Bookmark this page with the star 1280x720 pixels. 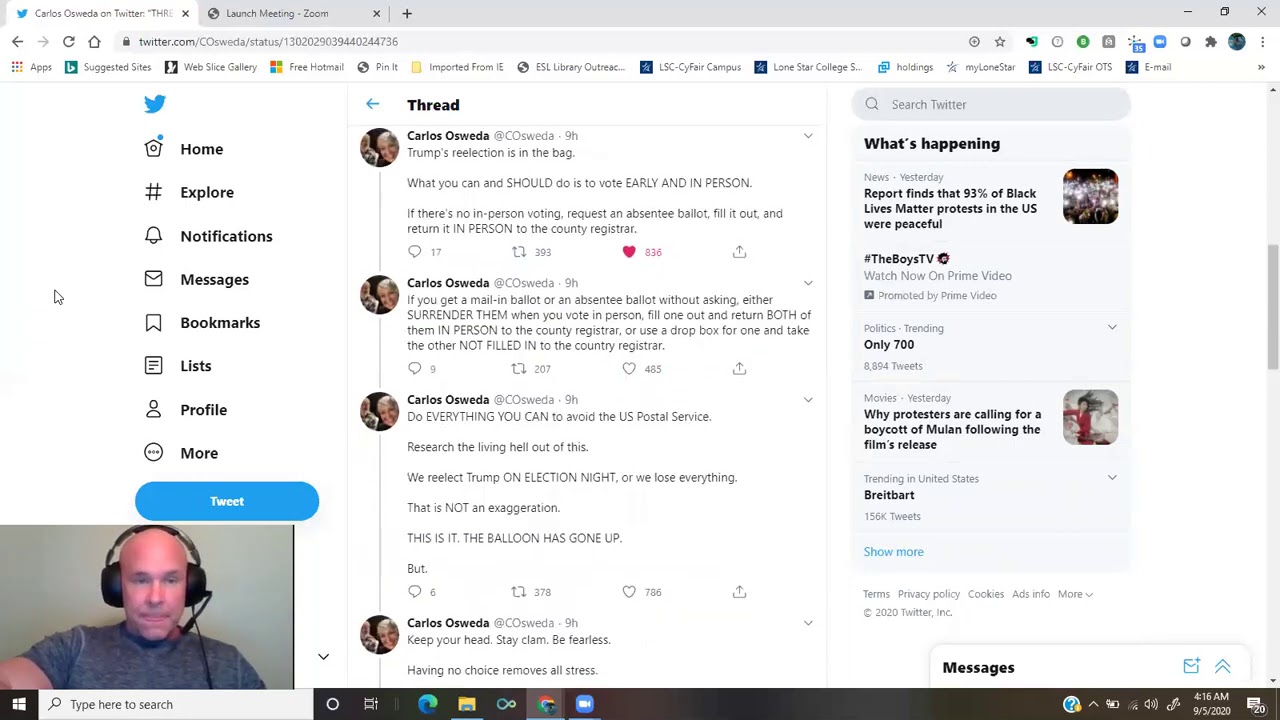999,41
